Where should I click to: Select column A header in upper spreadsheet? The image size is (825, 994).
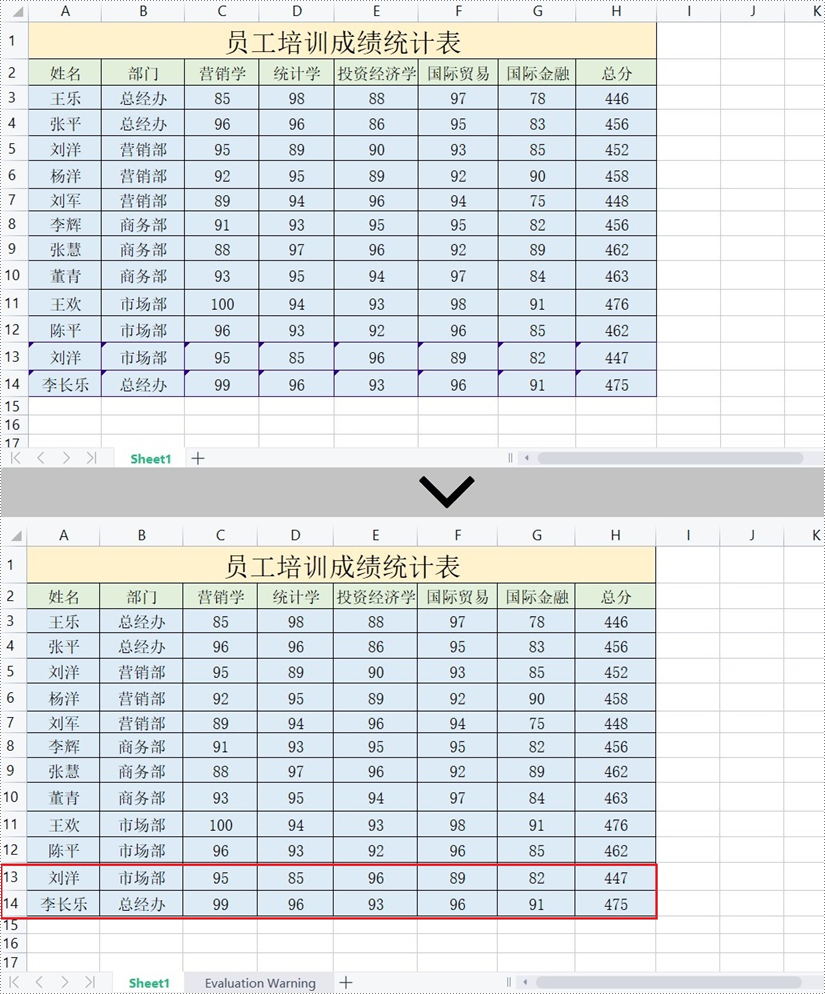click(65, 11)
